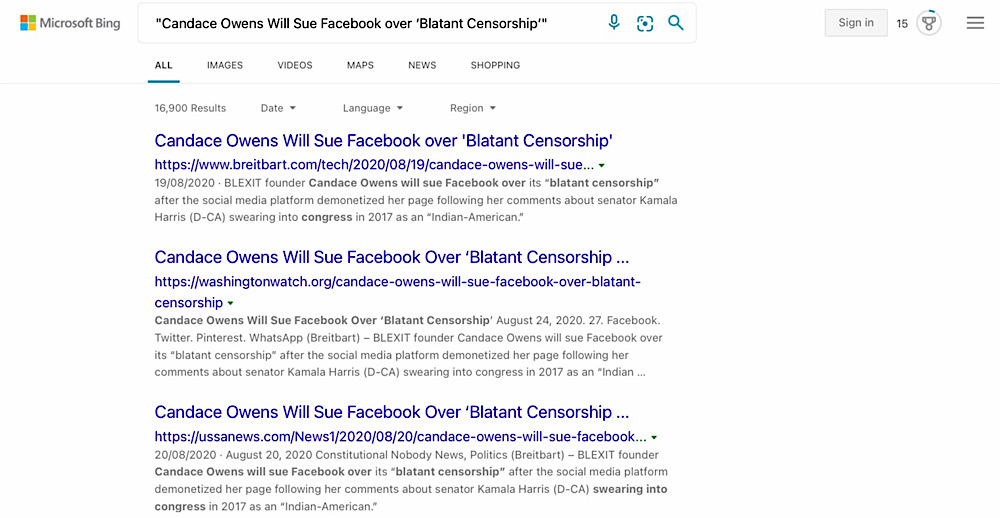Image resolution: width=1000 pixels, height=518 pixels.
Task: Open the Language filter dropdown
Action: (372, 108)
